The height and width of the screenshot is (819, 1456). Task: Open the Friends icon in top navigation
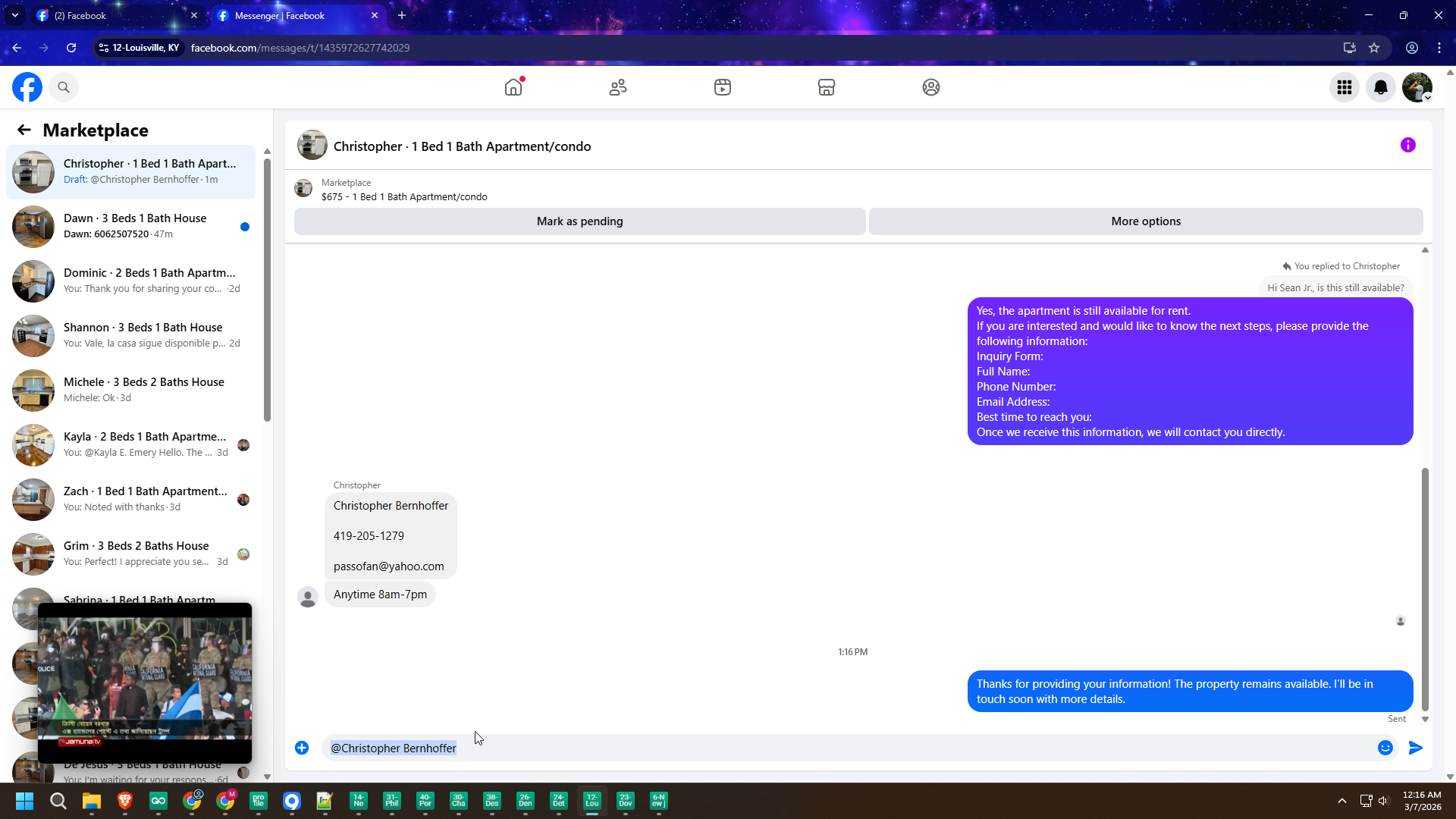tap(618, 87)
